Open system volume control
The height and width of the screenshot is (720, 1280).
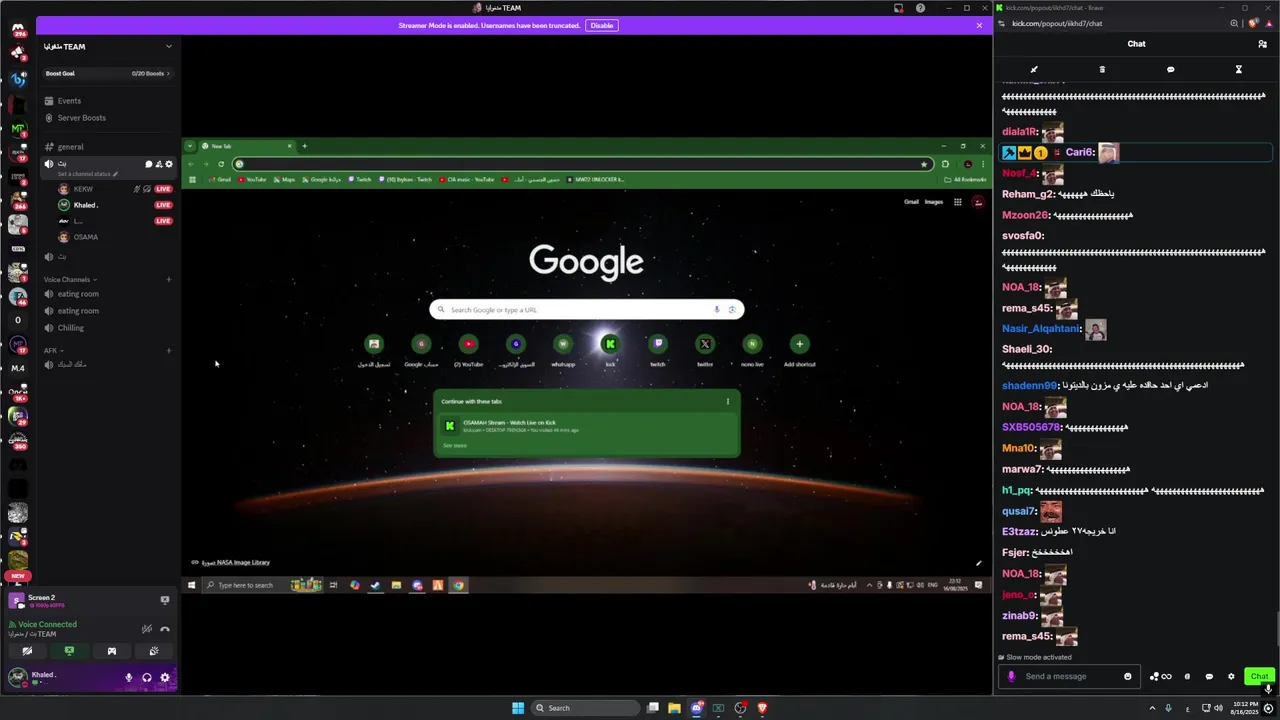click(x=1219, y=708)
